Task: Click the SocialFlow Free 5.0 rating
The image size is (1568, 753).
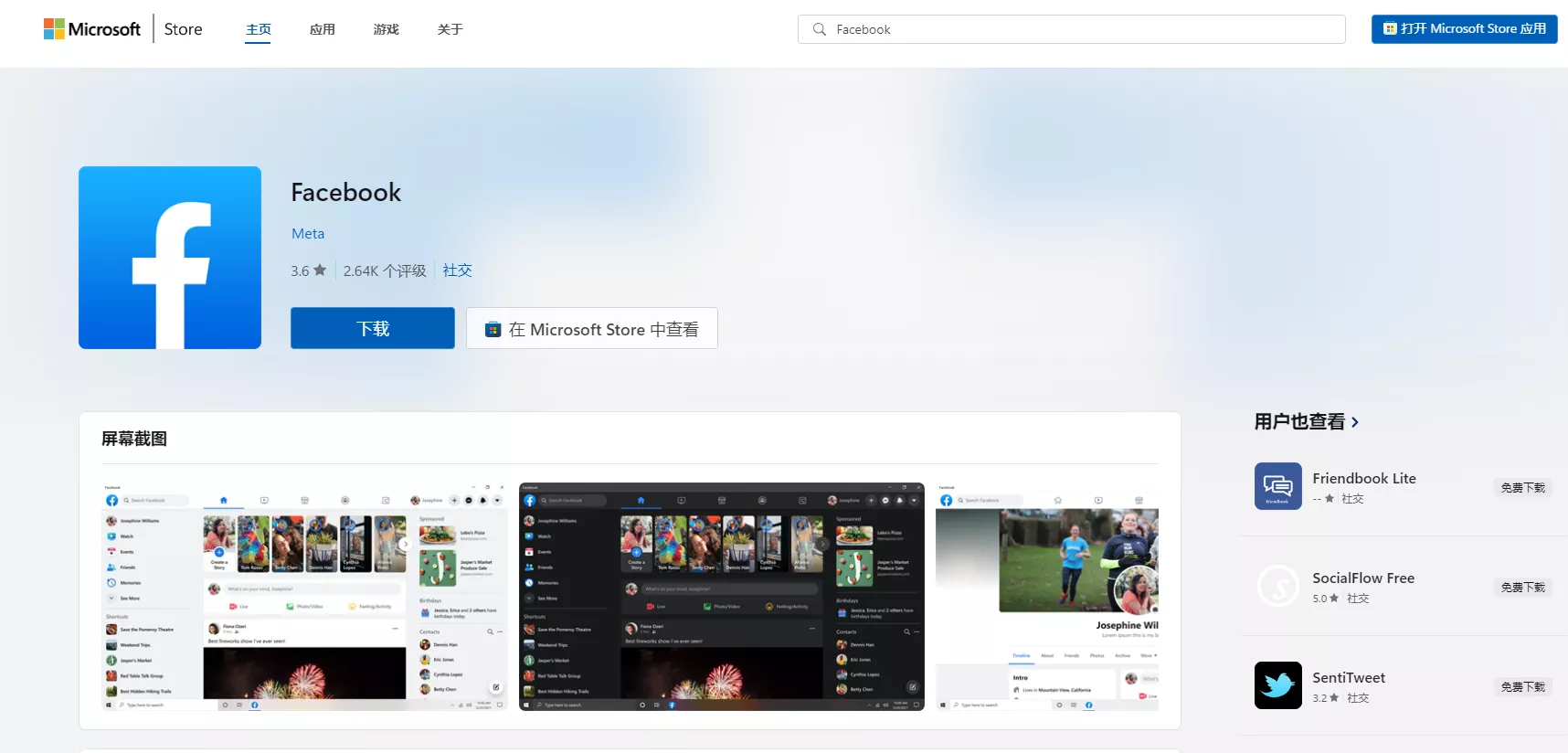Action: point(1325,599)
